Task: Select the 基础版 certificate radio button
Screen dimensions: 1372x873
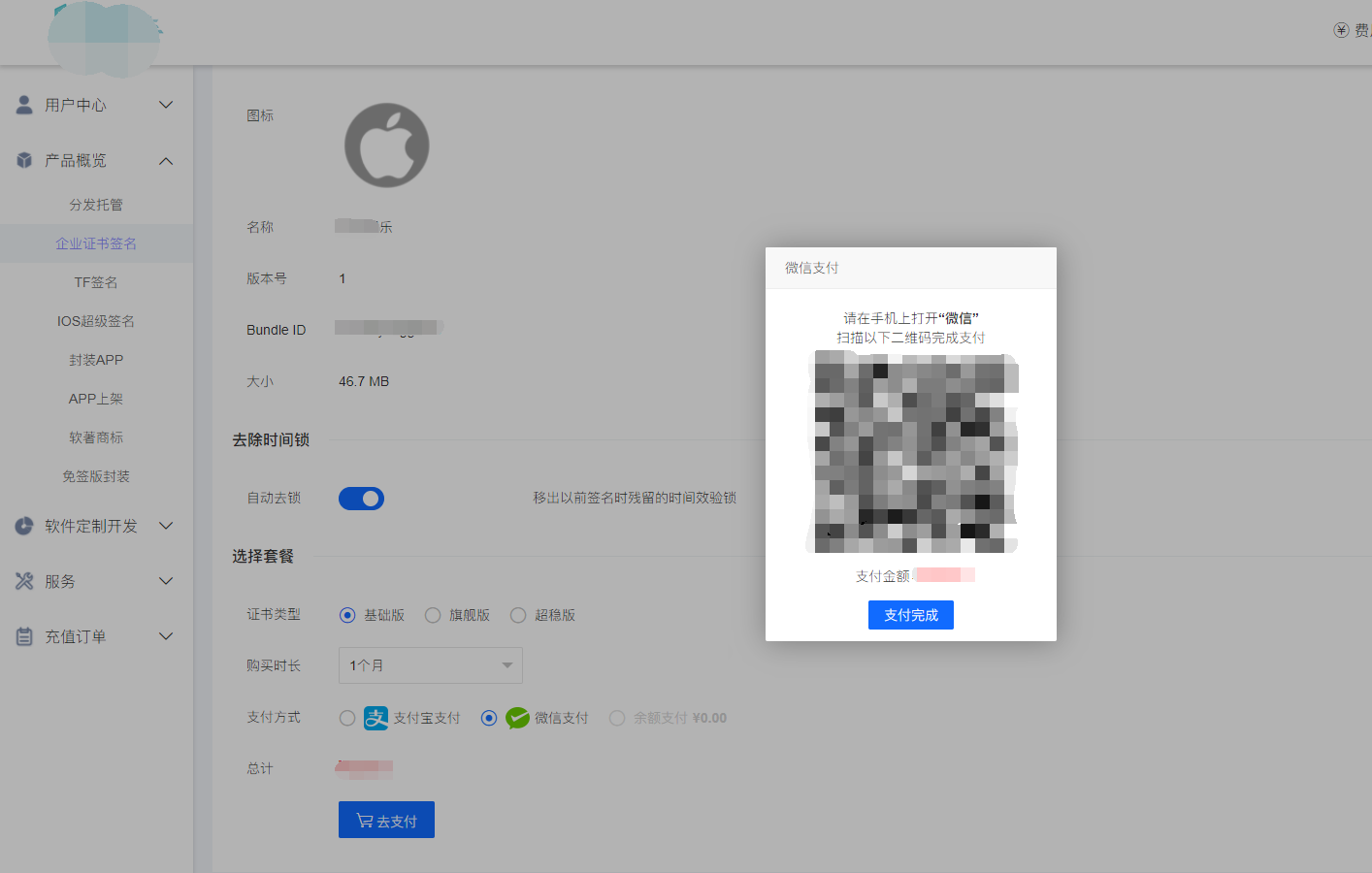Action: (x=347, y=615)
